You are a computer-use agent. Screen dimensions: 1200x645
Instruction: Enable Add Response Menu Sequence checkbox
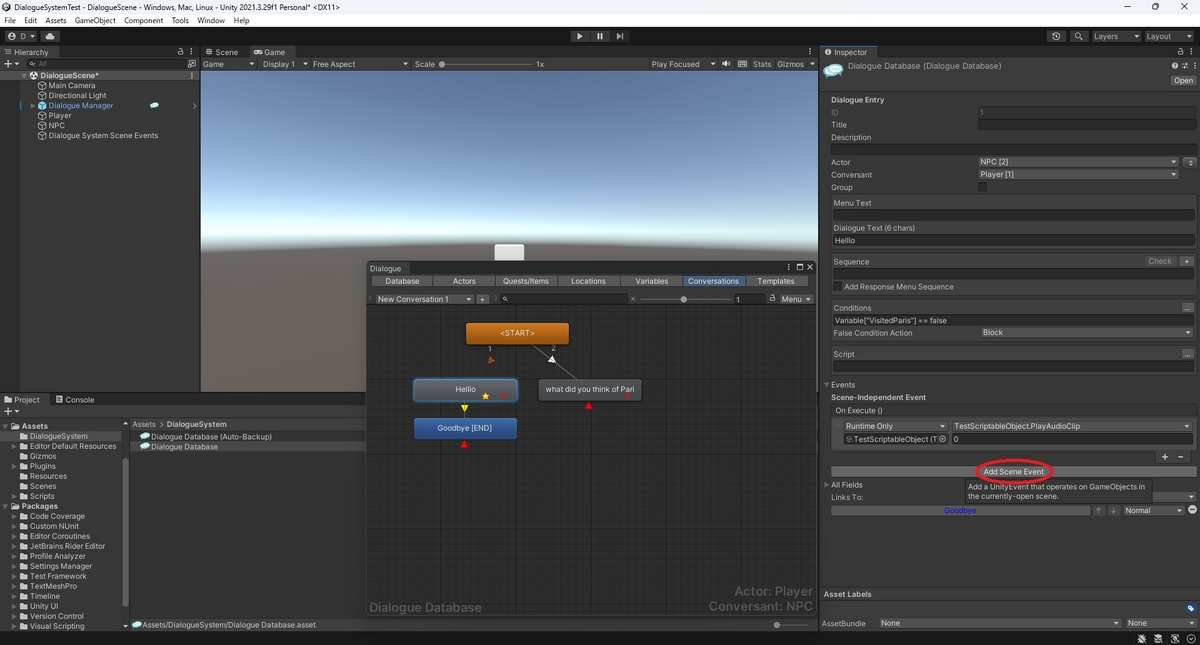pos(838,287)
